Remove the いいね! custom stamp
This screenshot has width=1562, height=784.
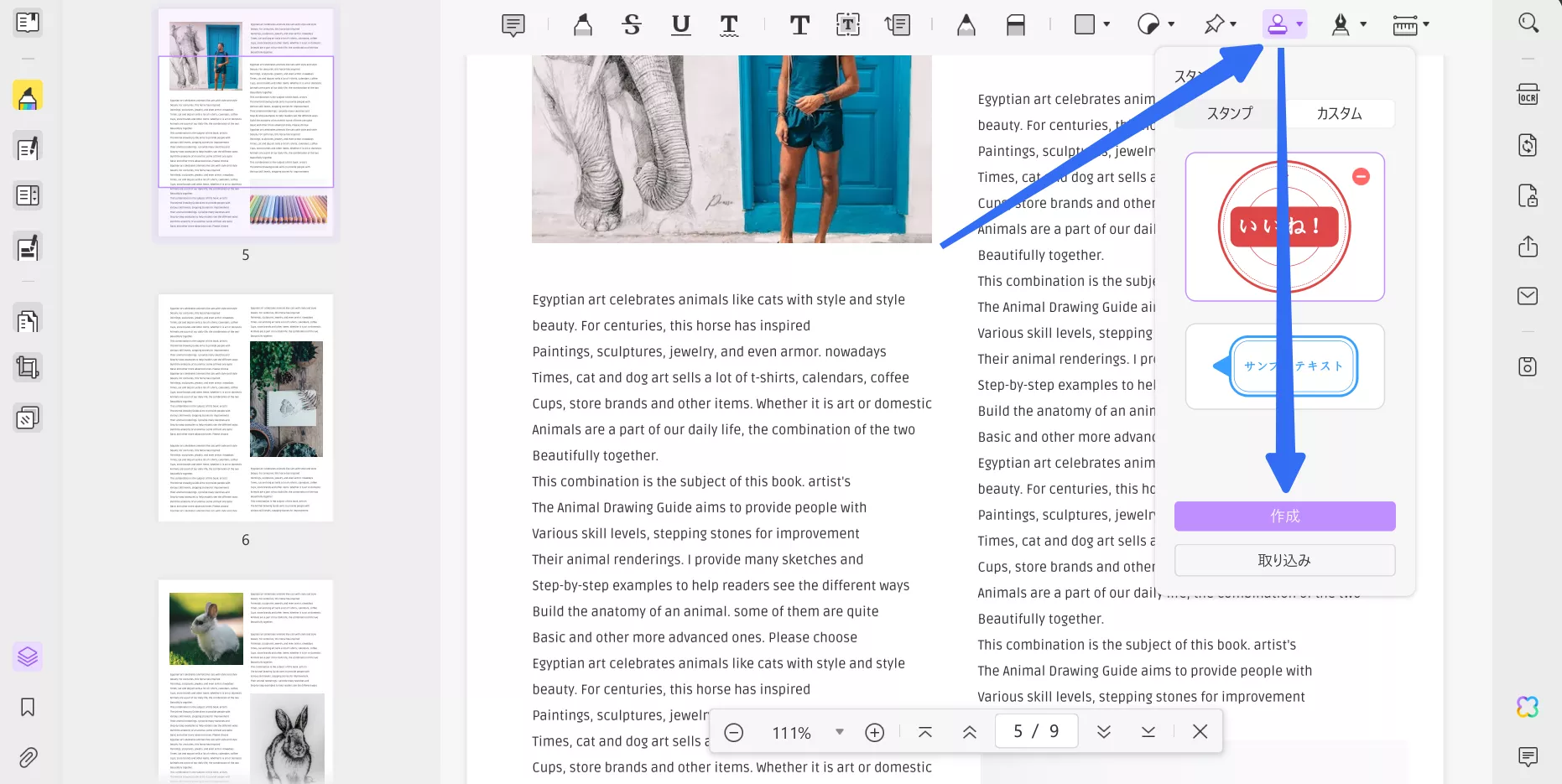point(1361,176)
